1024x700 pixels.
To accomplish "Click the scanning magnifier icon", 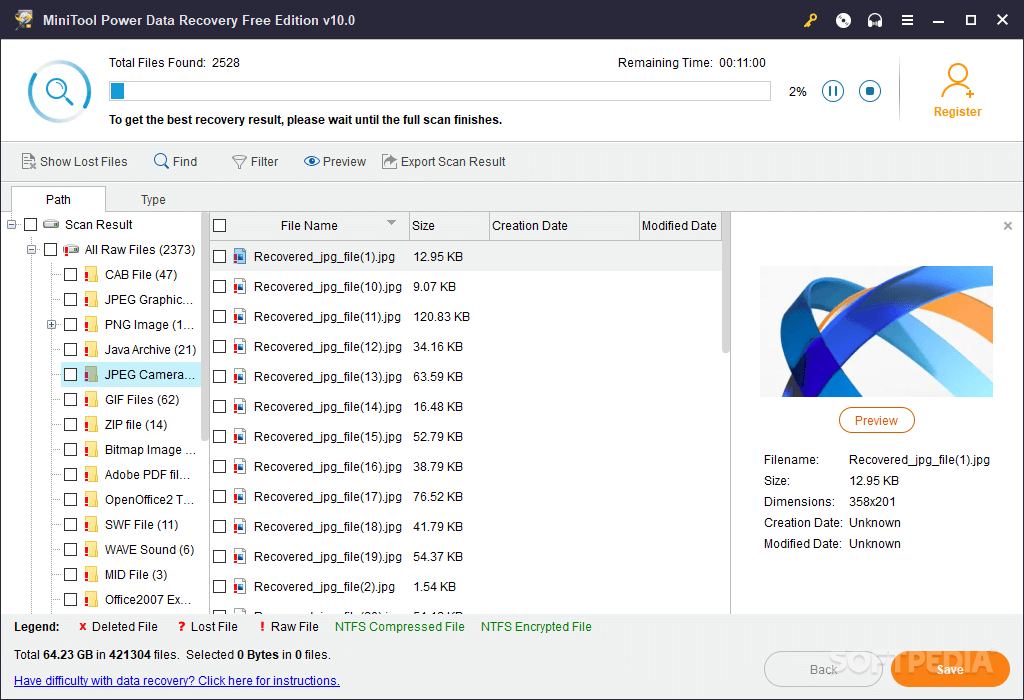I will tap(59, 91).
